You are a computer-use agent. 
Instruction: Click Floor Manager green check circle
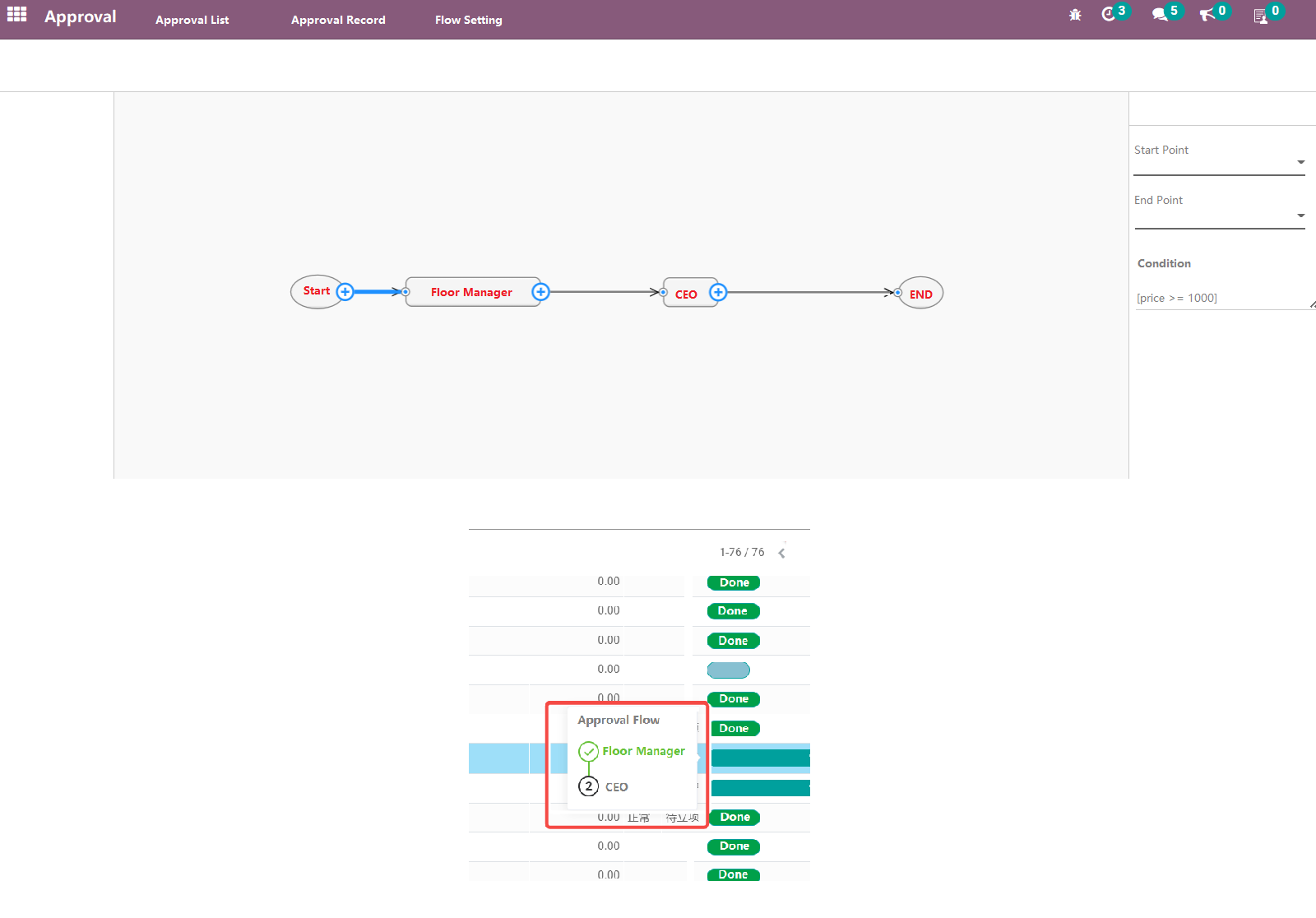point(588,751)
